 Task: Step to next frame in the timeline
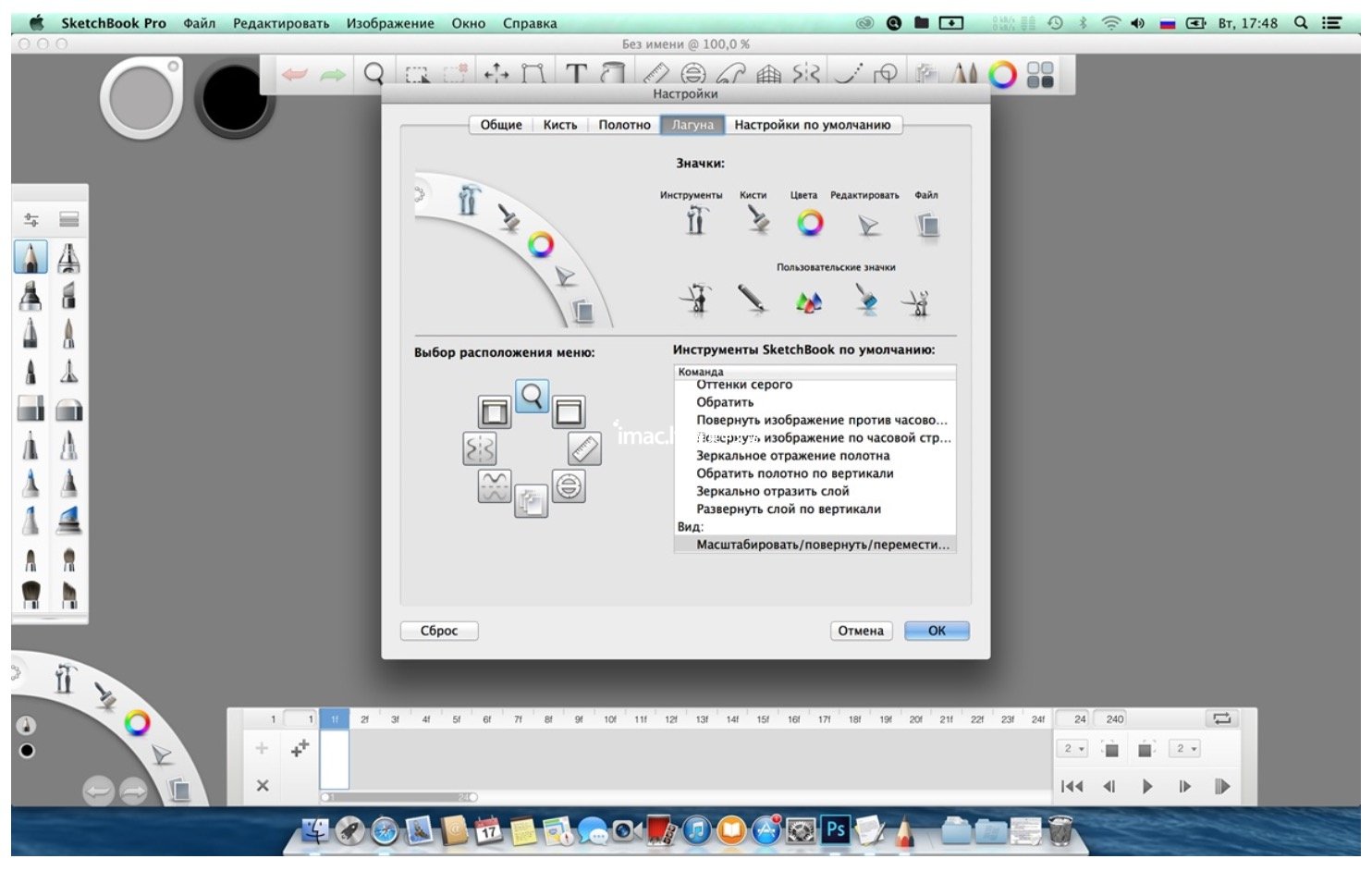point(1184,787)
